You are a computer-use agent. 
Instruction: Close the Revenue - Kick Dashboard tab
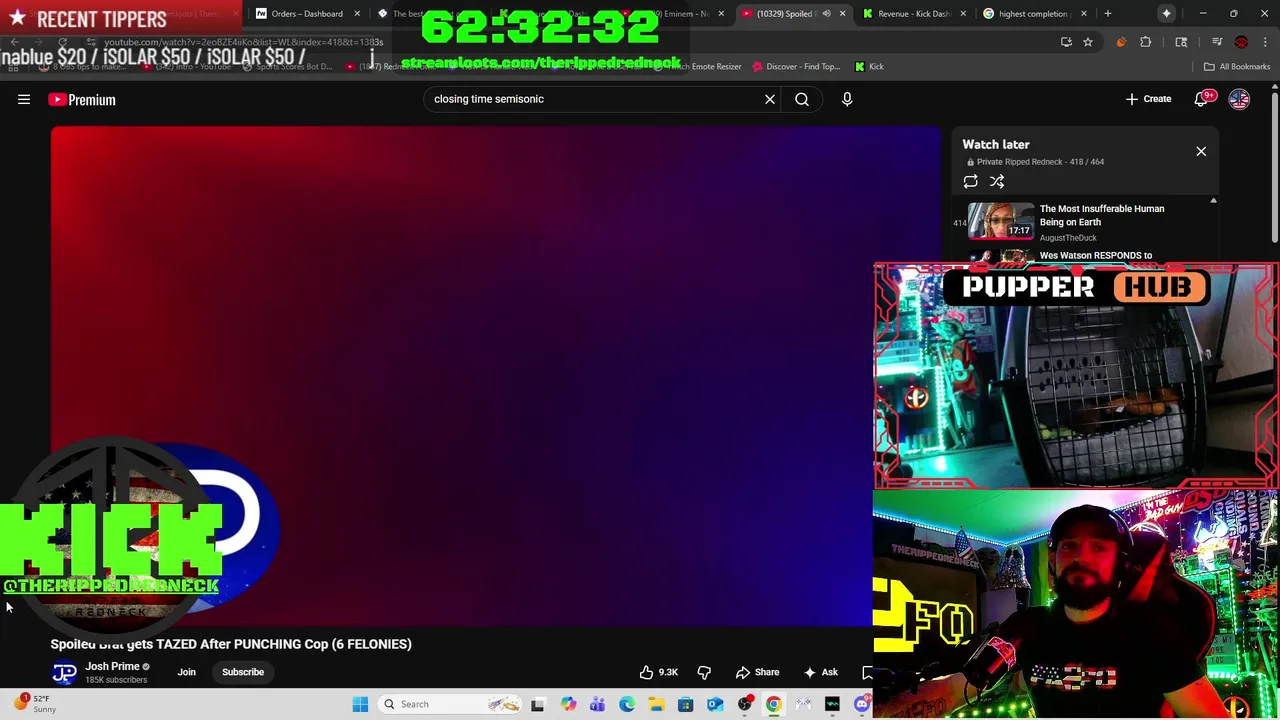[963, 14]
